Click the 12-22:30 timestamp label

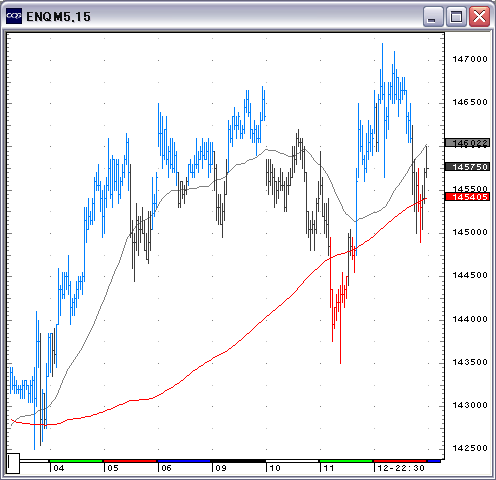click(x=401, y=468)
